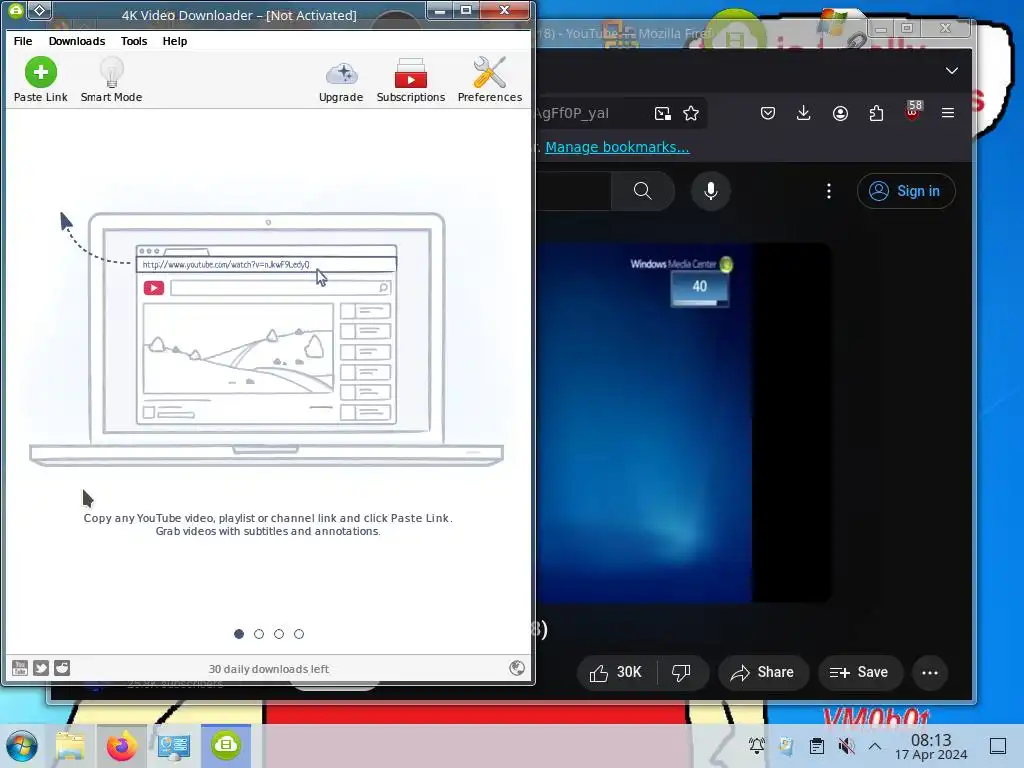Click the muted speaker tray icon

point(846,746)
